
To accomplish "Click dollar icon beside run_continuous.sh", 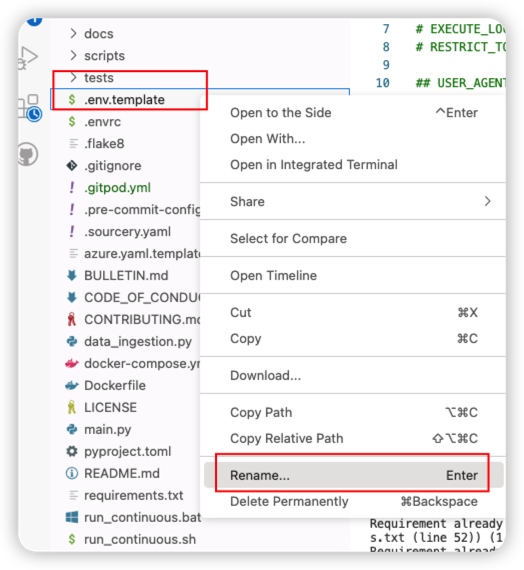I will click(x=72, y=539).
